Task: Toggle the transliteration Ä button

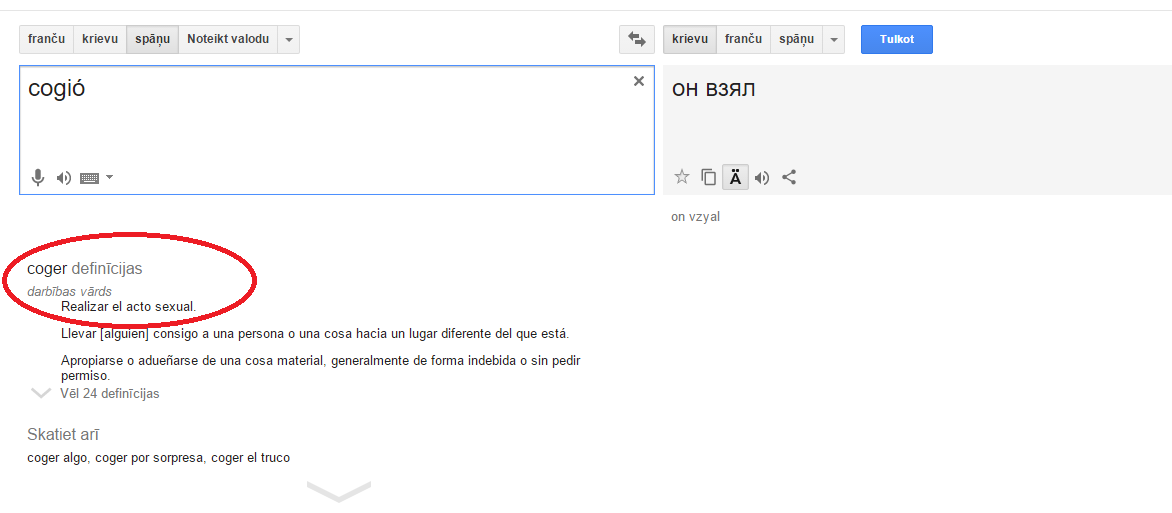Action: click(736, 177)
